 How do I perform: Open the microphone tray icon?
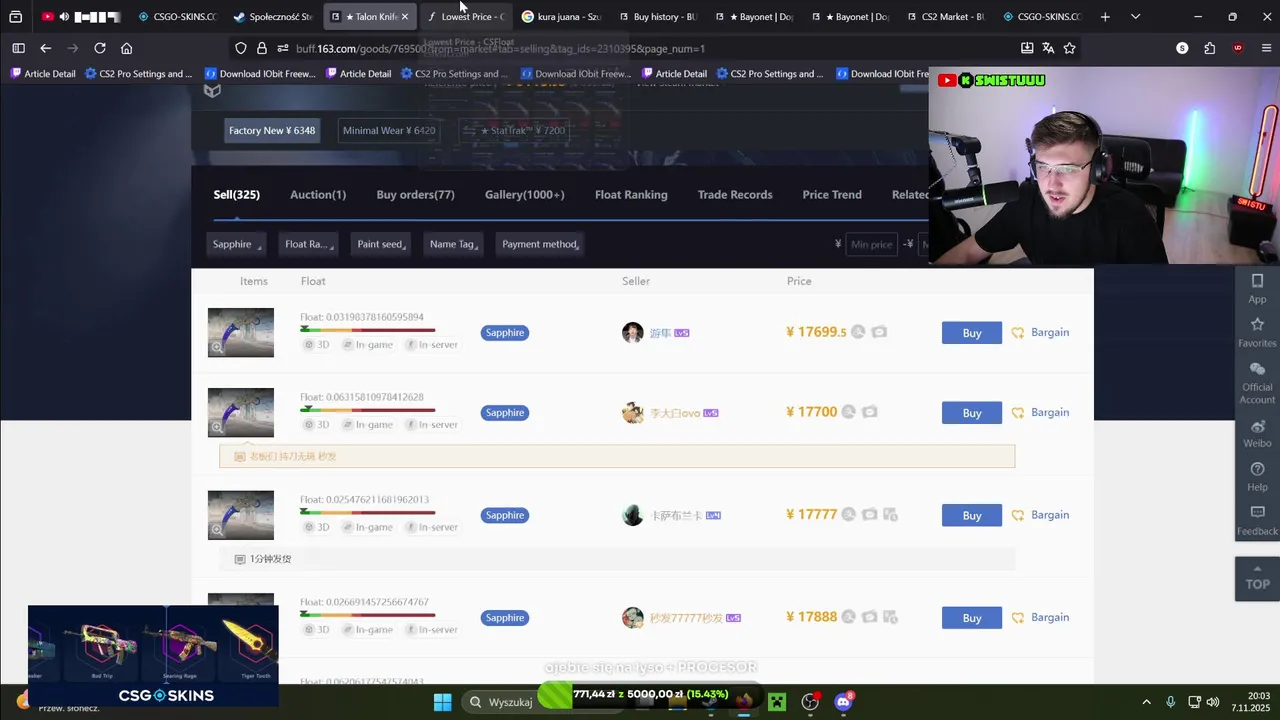point(1170,702)
